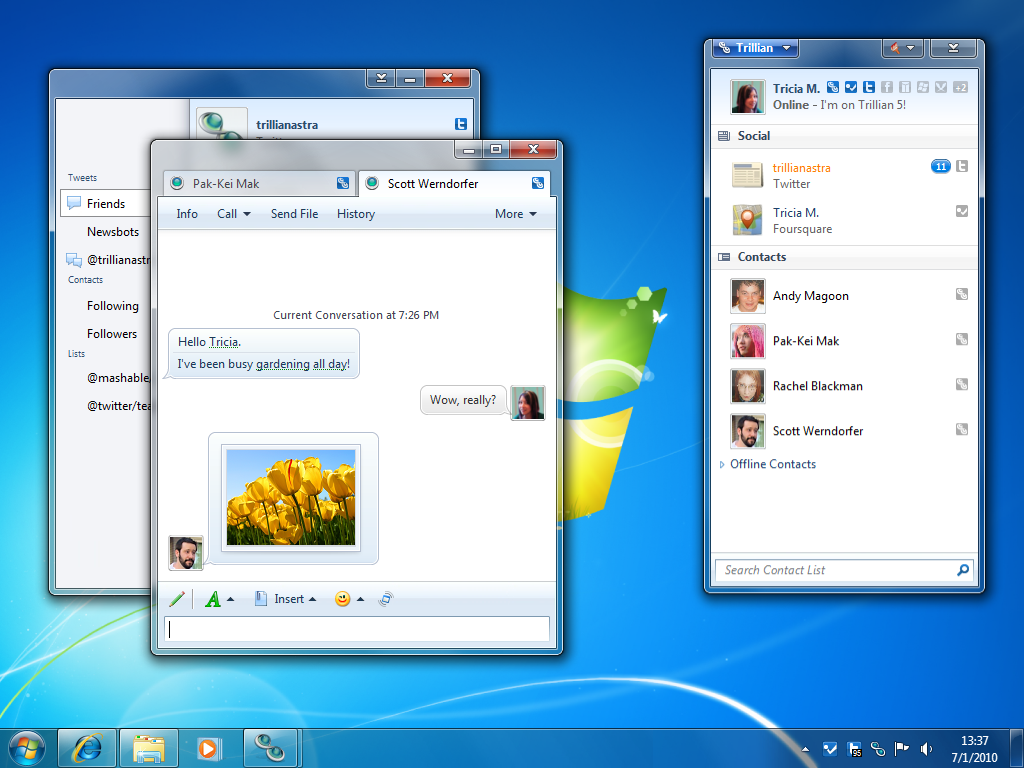Open the font formatting tool
The image size is (1024, 768).
tap(215, 598)
